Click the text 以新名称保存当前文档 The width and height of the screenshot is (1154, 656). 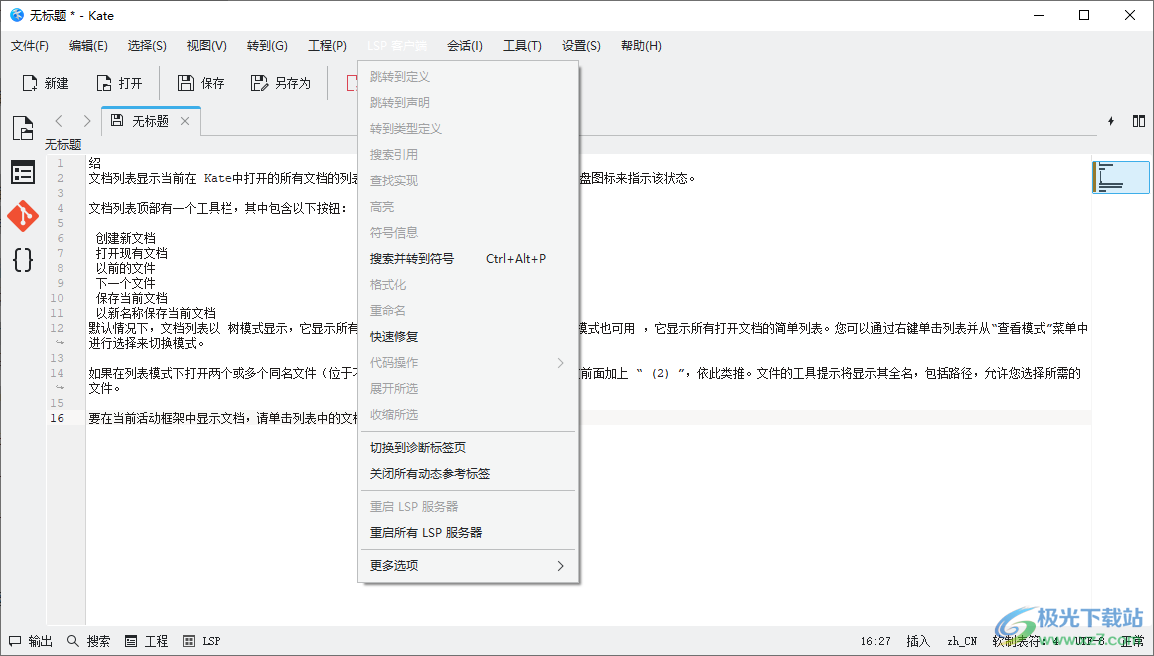(x=155, y=313)
